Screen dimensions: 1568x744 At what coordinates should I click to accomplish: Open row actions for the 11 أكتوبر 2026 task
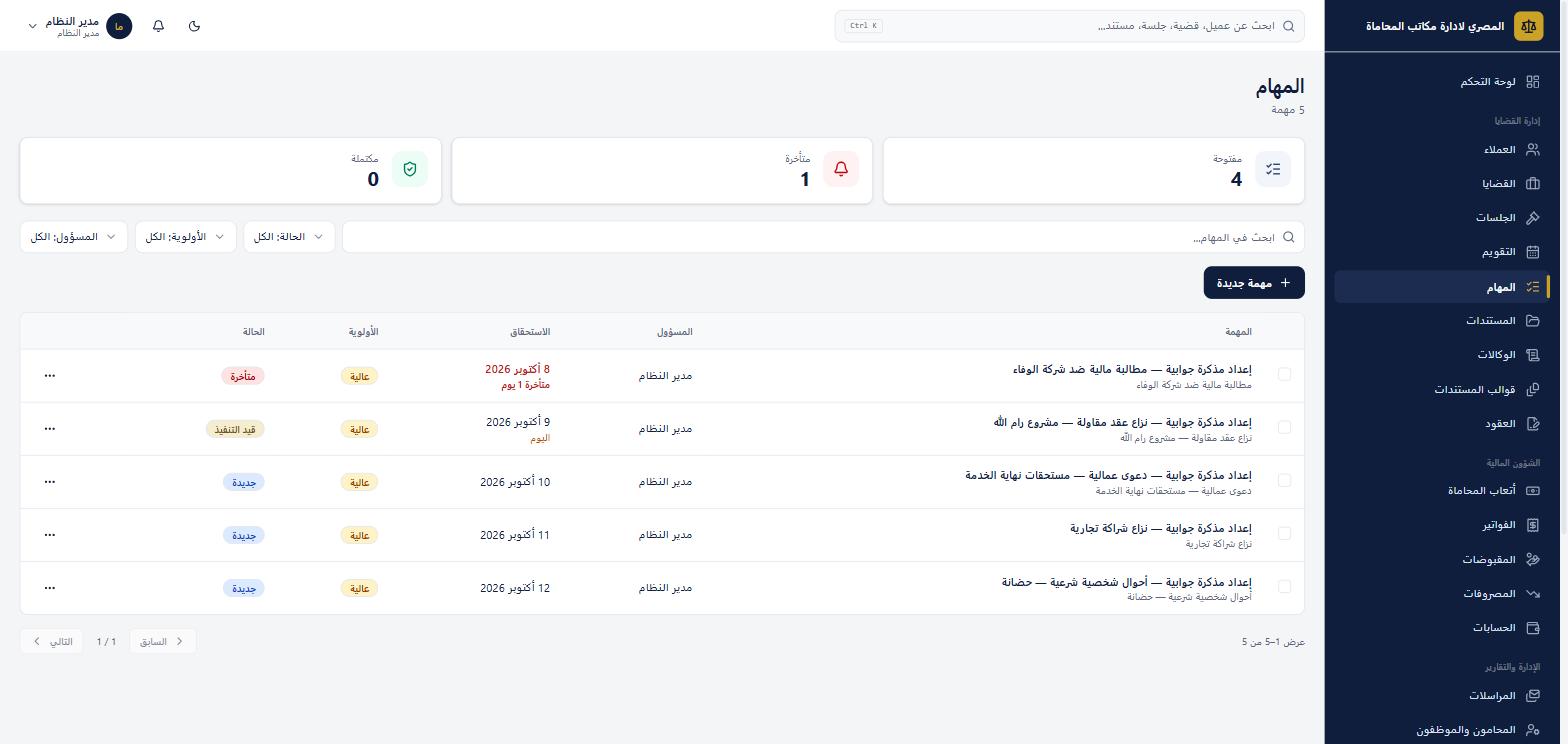coord(50,535)
